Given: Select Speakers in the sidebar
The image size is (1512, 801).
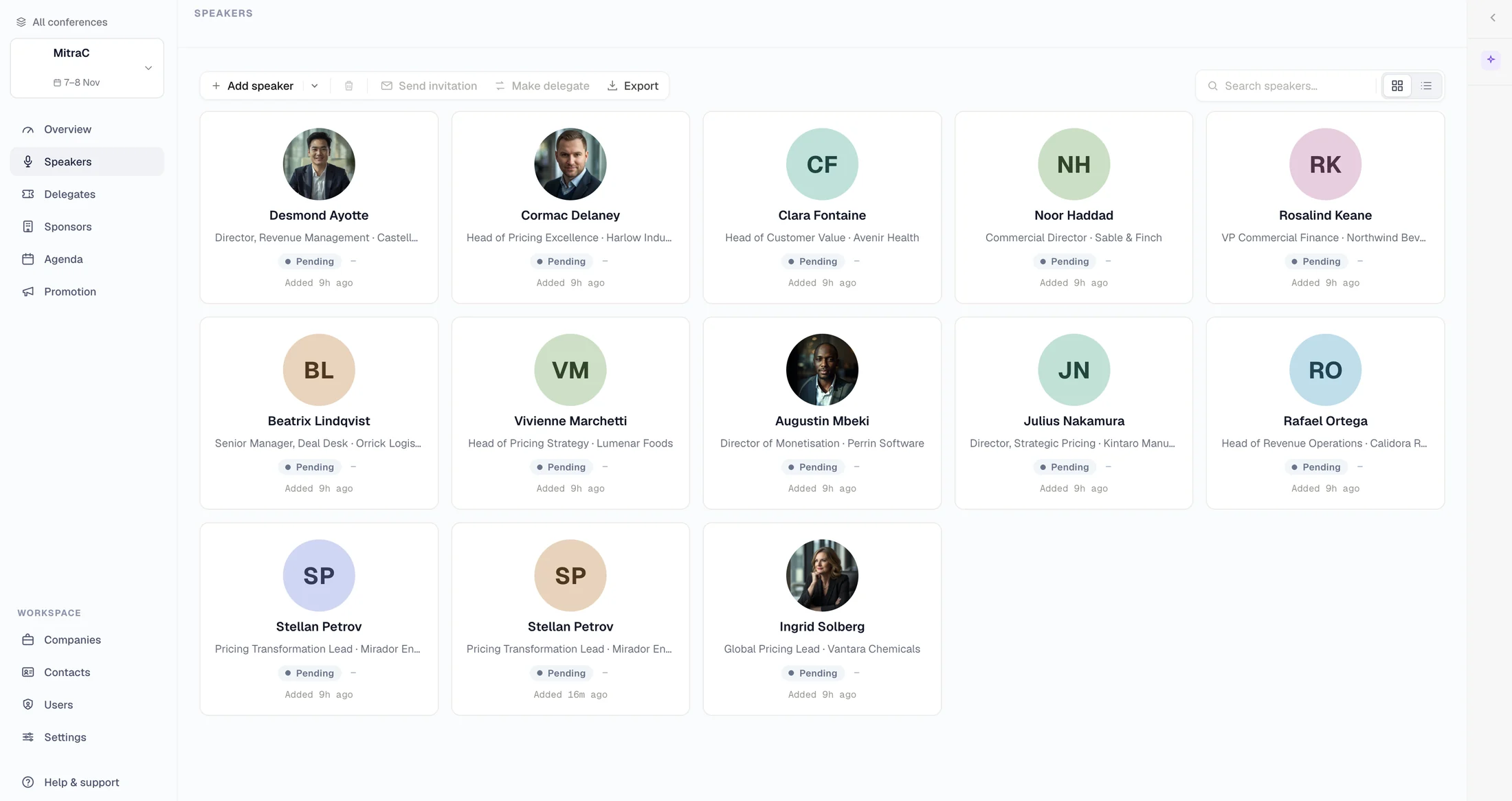Looking at the screenshot, I should 87,161.
